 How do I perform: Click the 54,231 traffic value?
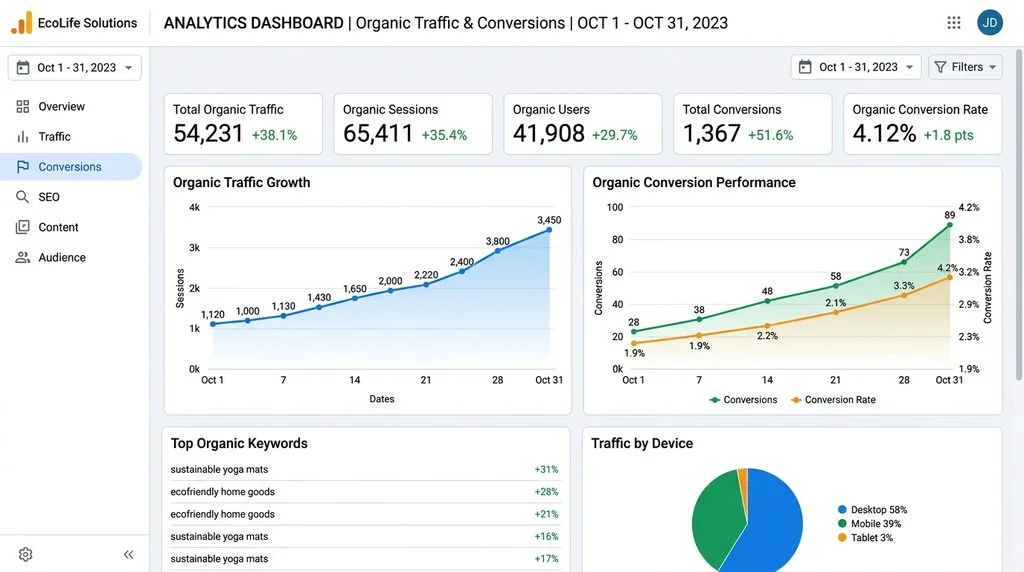click(x=208, y=134)
